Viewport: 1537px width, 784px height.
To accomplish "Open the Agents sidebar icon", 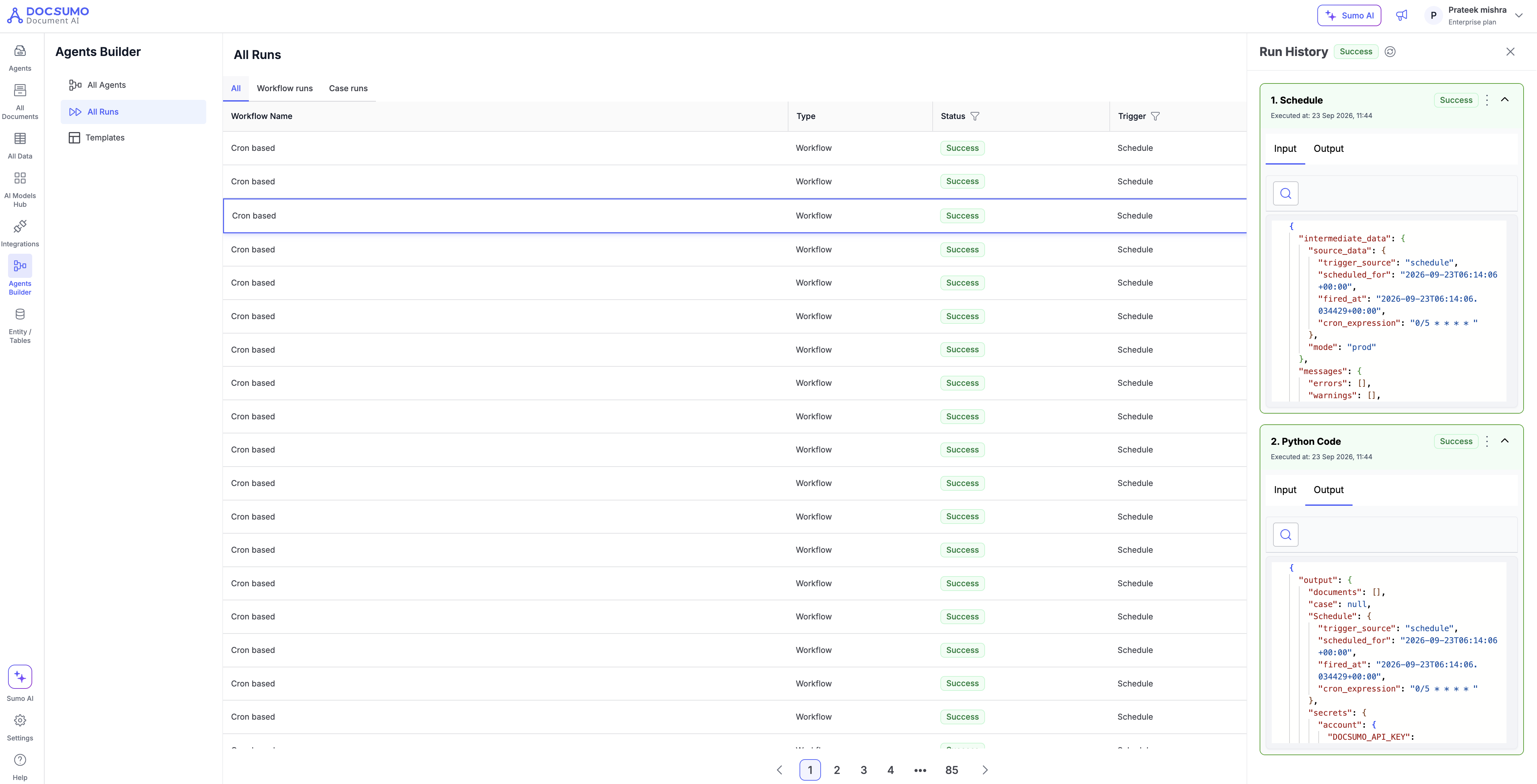I will click(20, 58).
